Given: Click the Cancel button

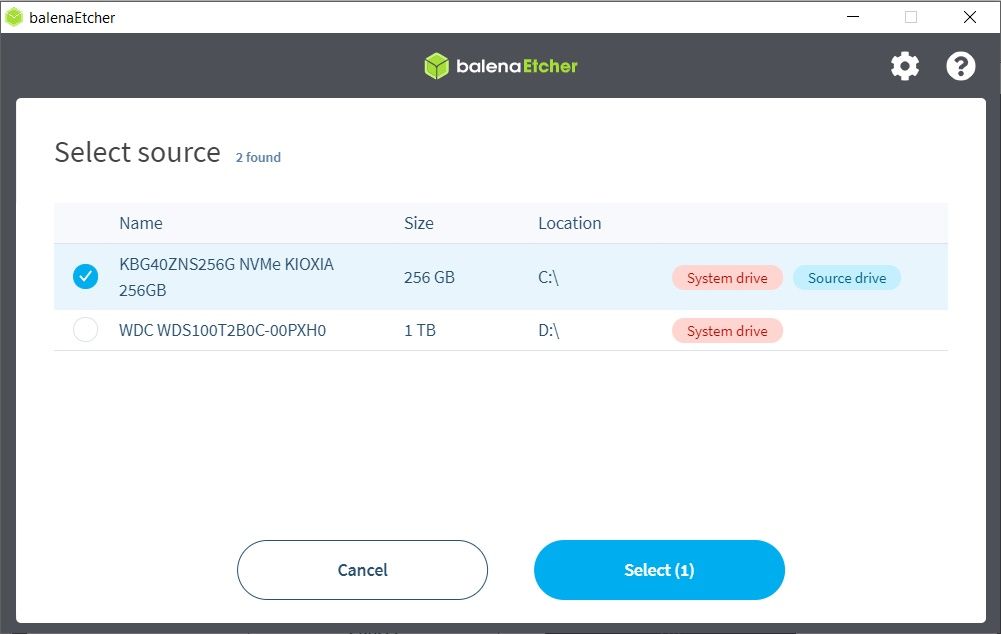Looking at the screenshot, I should 361,570.
